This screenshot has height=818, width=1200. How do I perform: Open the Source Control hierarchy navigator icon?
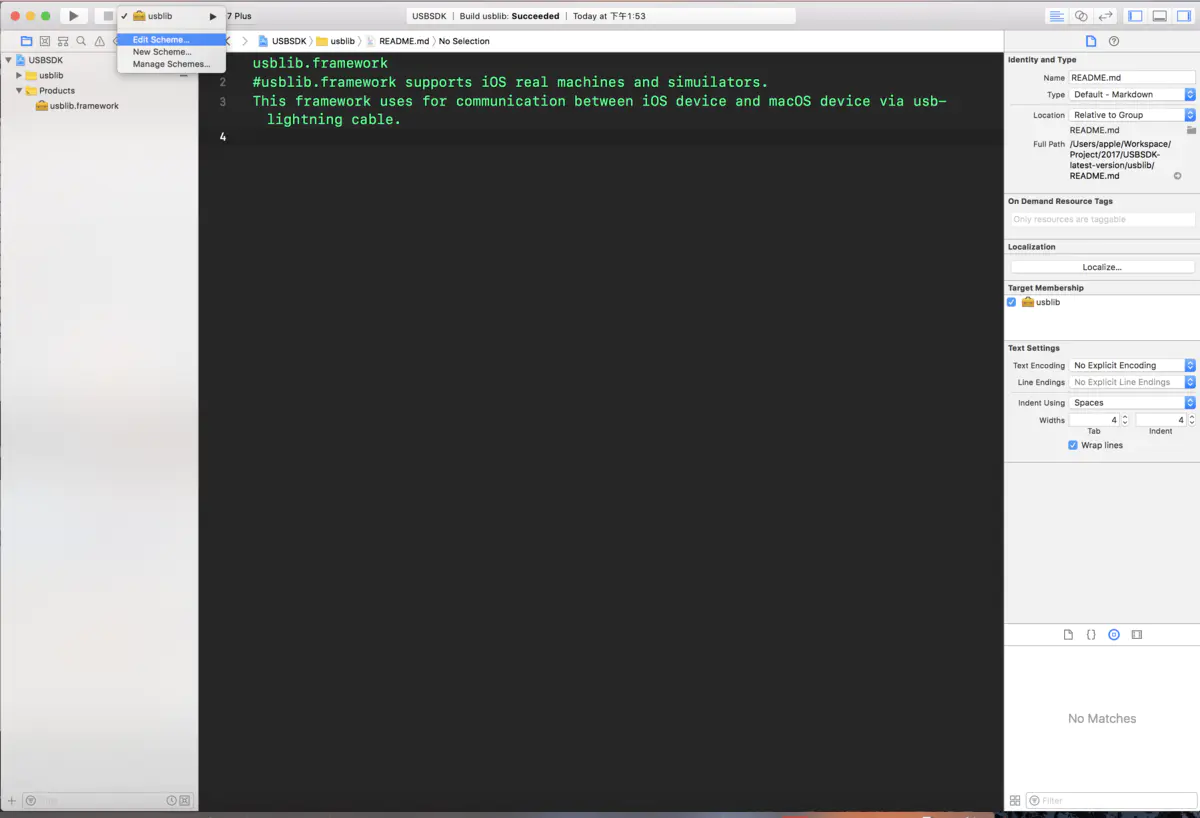(63, 41)
